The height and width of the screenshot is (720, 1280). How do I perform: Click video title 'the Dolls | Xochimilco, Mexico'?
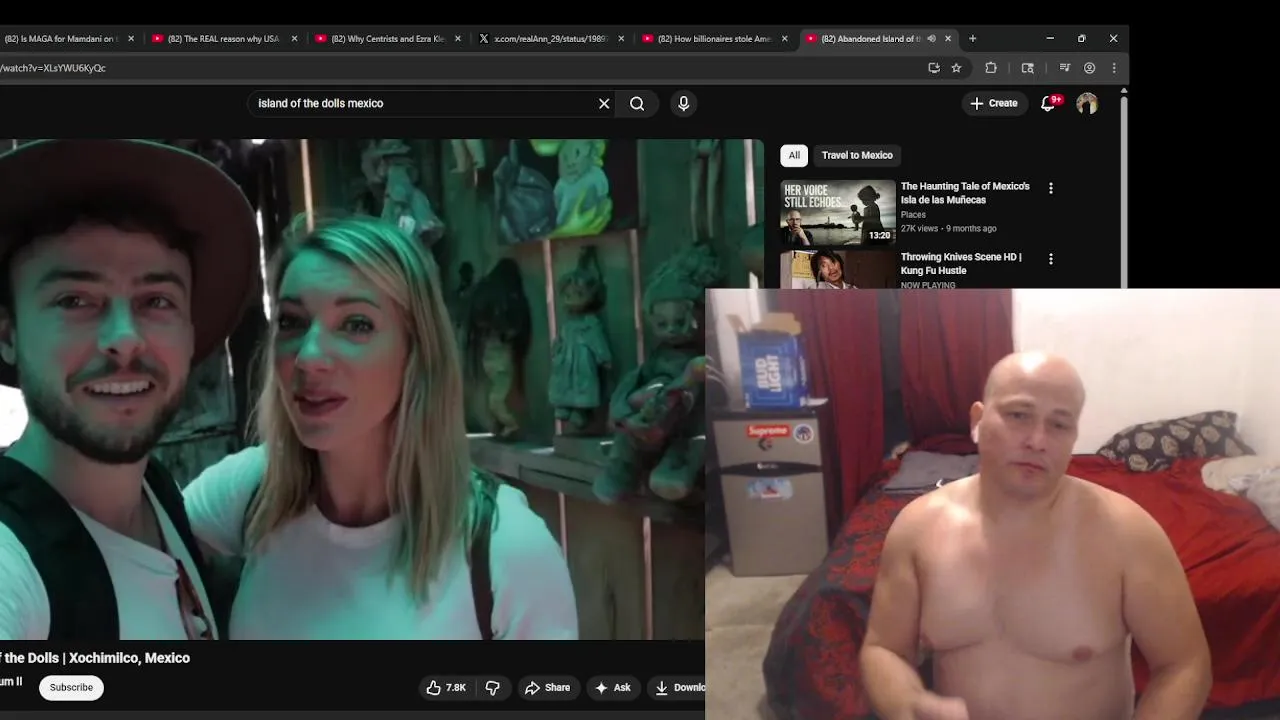[x=95, y=658]
